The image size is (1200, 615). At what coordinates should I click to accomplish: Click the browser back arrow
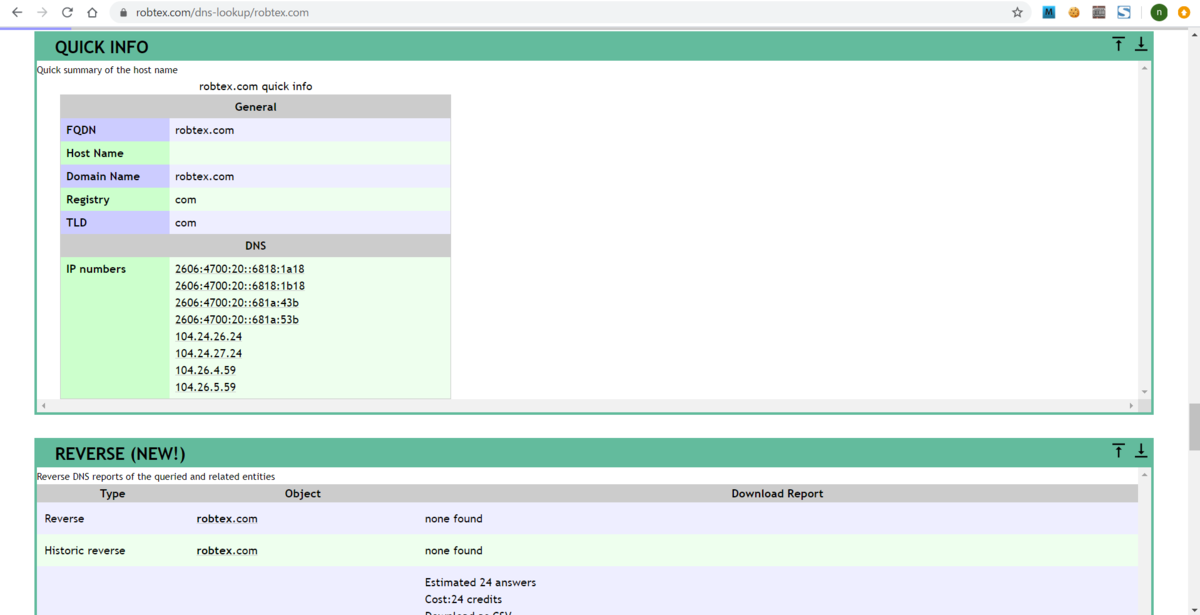tap(16, 13)
